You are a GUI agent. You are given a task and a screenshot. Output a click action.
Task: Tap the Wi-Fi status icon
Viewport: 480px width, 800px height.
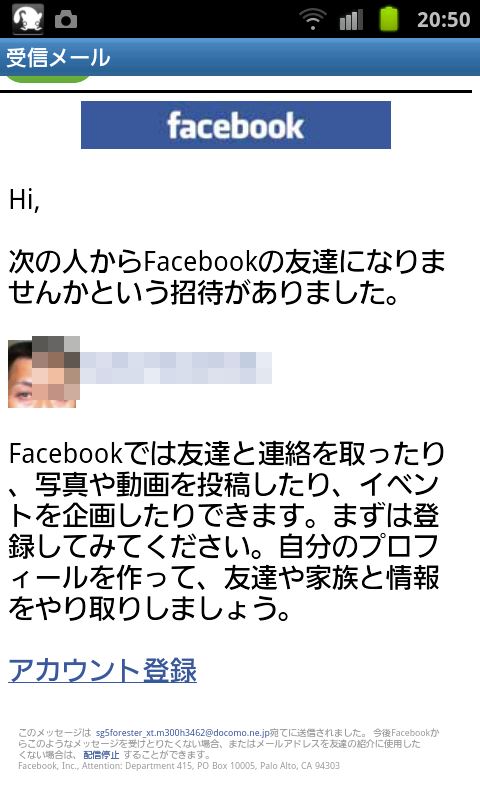313,19
